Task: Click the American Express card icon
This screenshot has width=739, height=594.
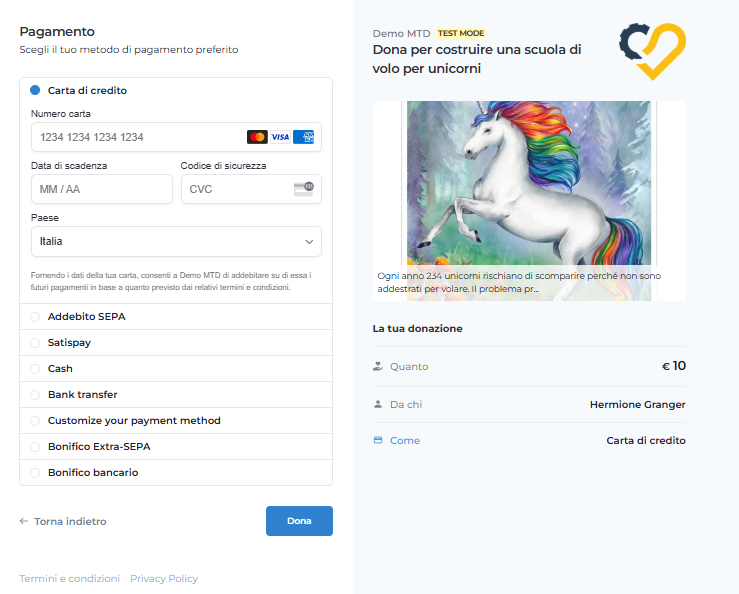Action: click(304, 137)
